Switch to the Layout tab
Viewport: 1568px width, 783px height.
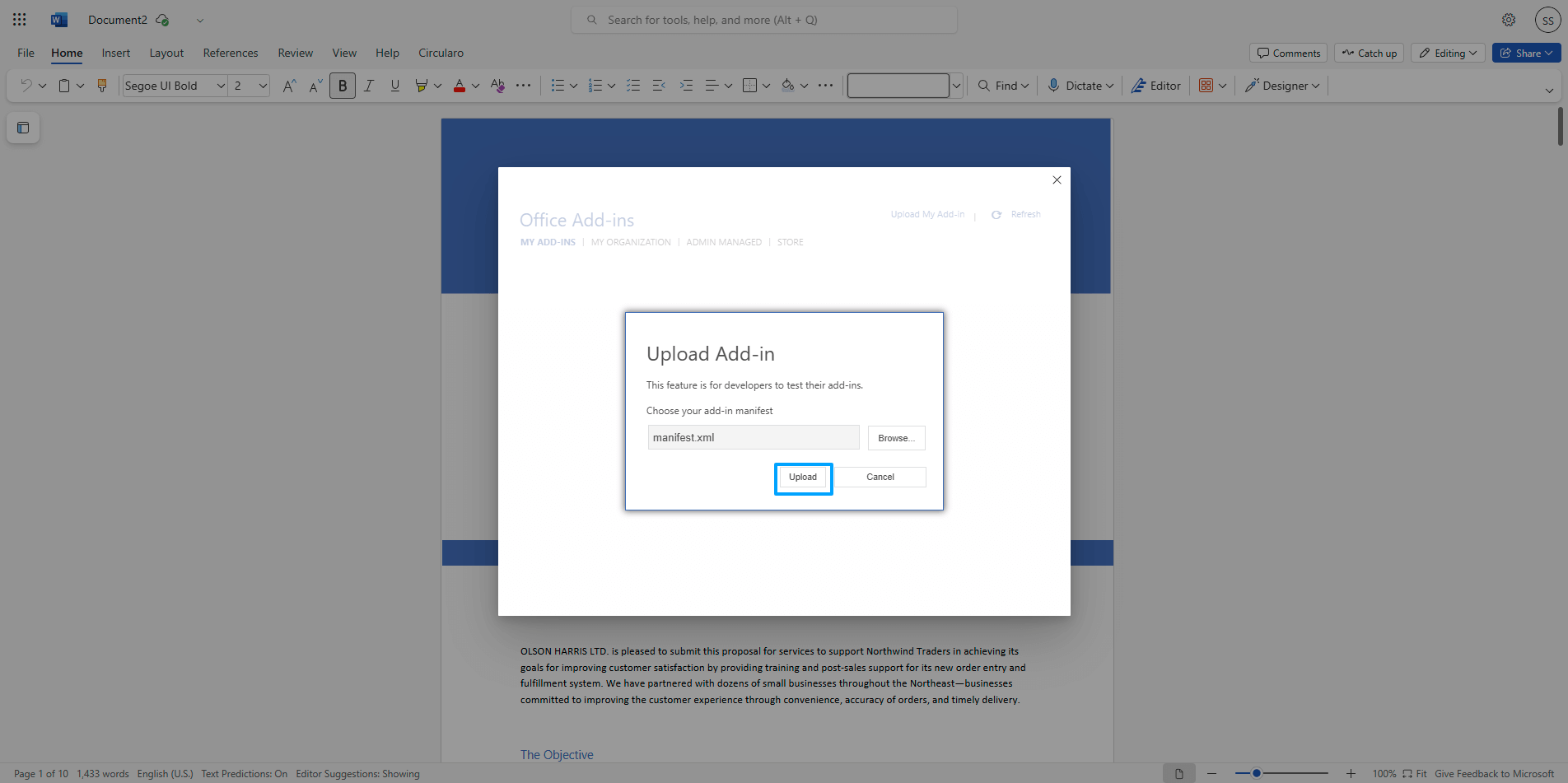166,53
